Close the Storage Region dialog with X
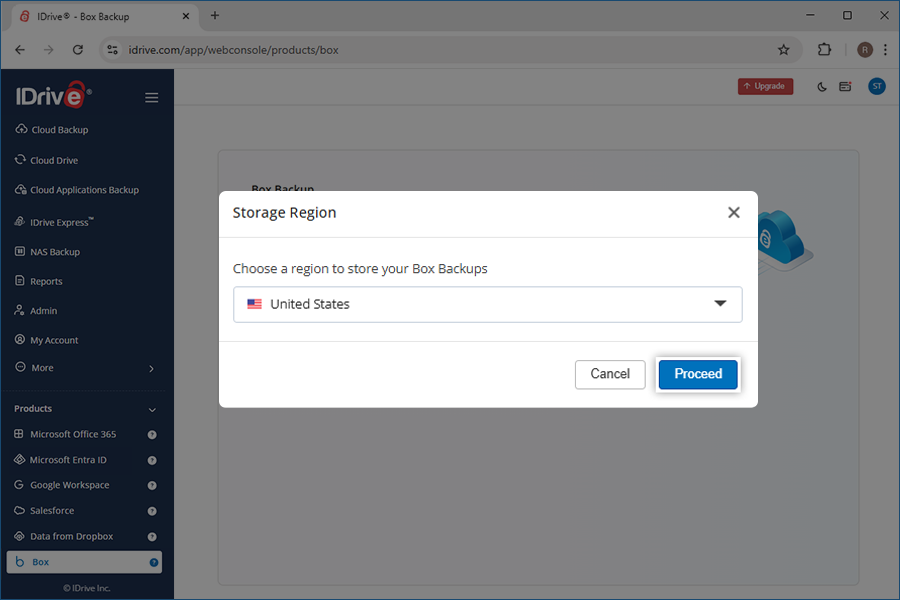 [x=734, y=212]
